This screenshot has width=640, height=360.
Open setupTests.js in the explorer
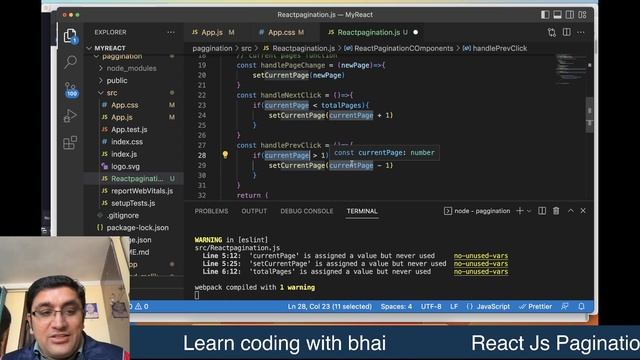click(x=134, y=203)
